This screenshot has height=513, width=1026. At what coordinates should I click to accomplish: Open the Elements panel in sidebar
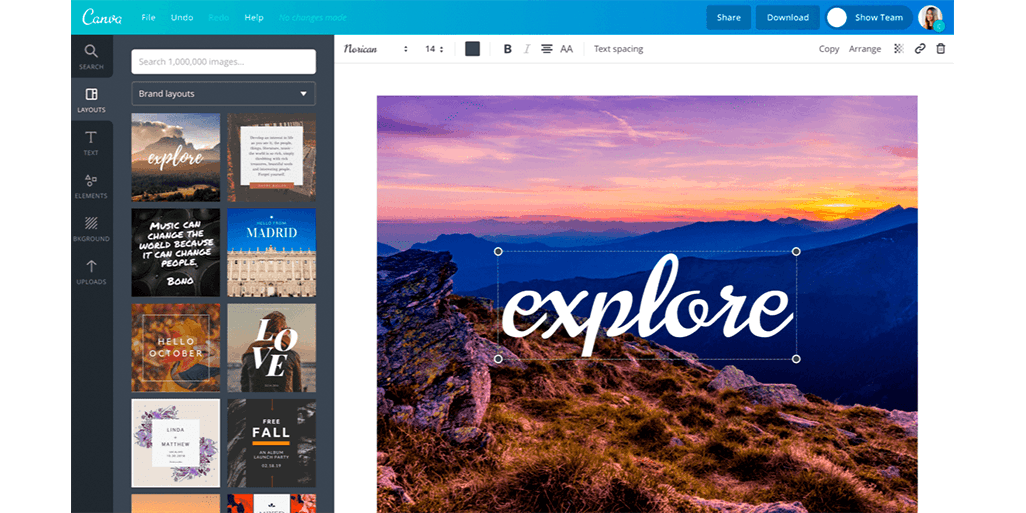pos(92,186)
